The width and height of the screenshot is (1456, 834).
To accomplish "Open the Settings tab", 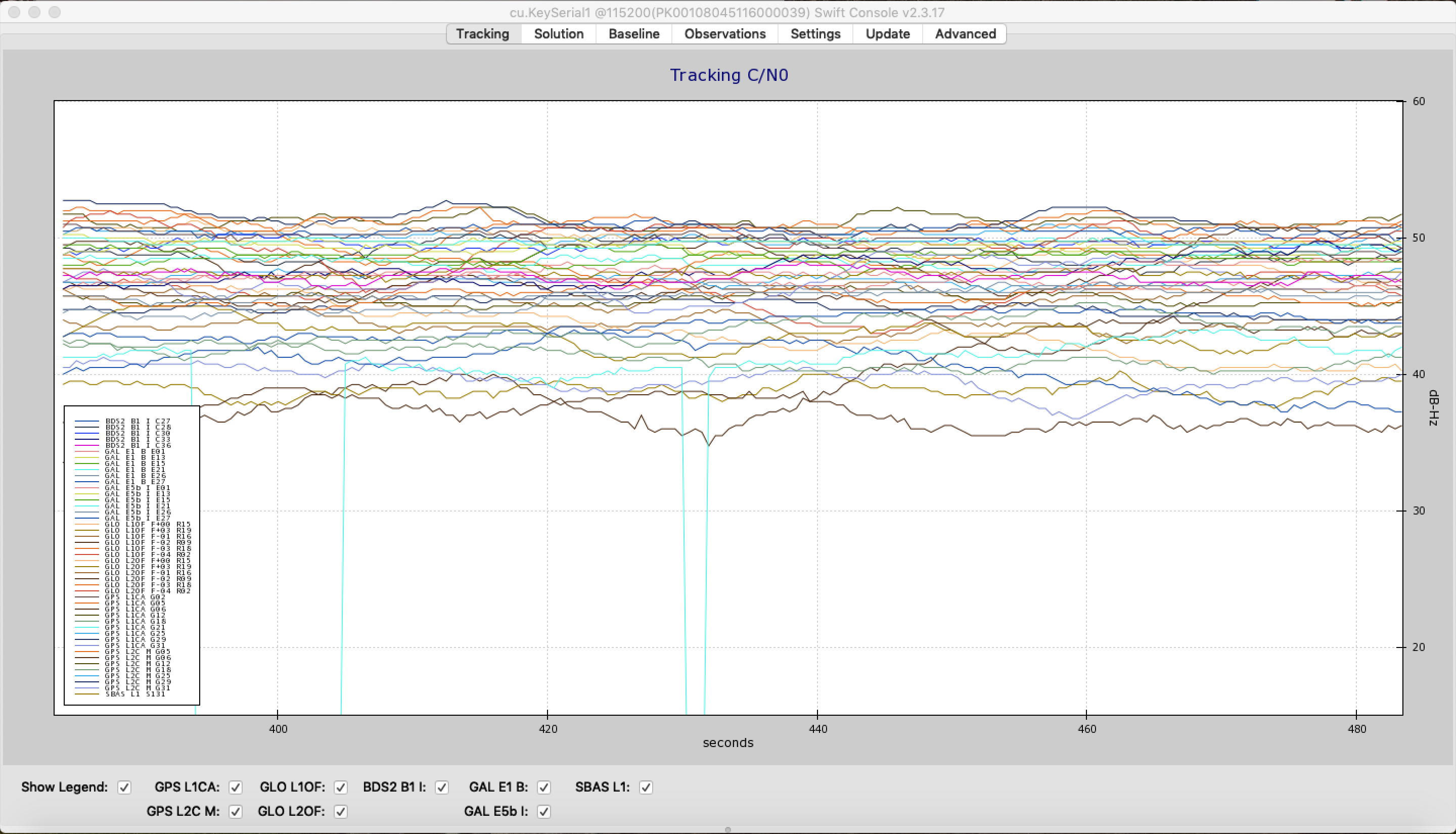I will (815, 34).
